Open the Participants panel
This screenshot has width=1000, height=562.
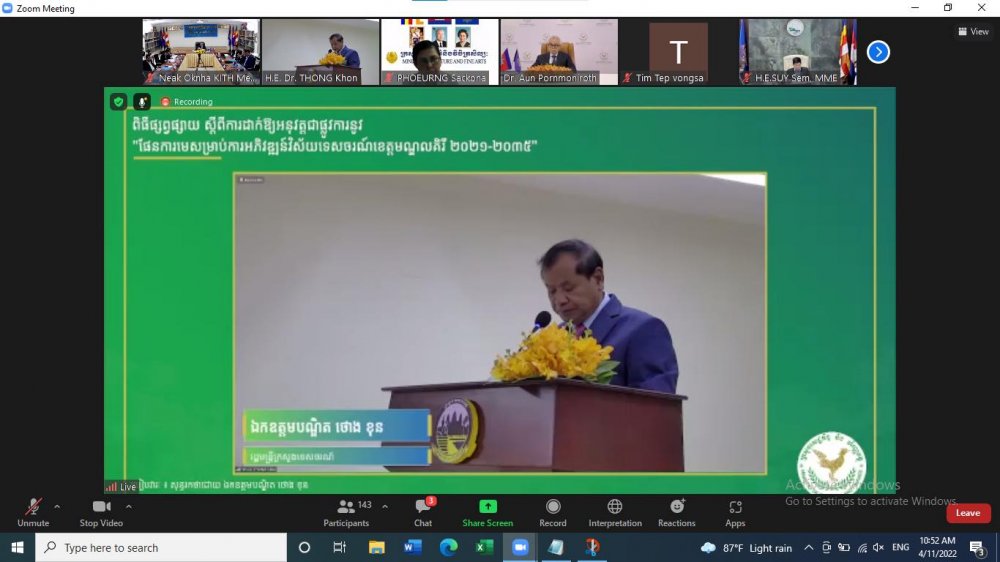tap(346, 512)
